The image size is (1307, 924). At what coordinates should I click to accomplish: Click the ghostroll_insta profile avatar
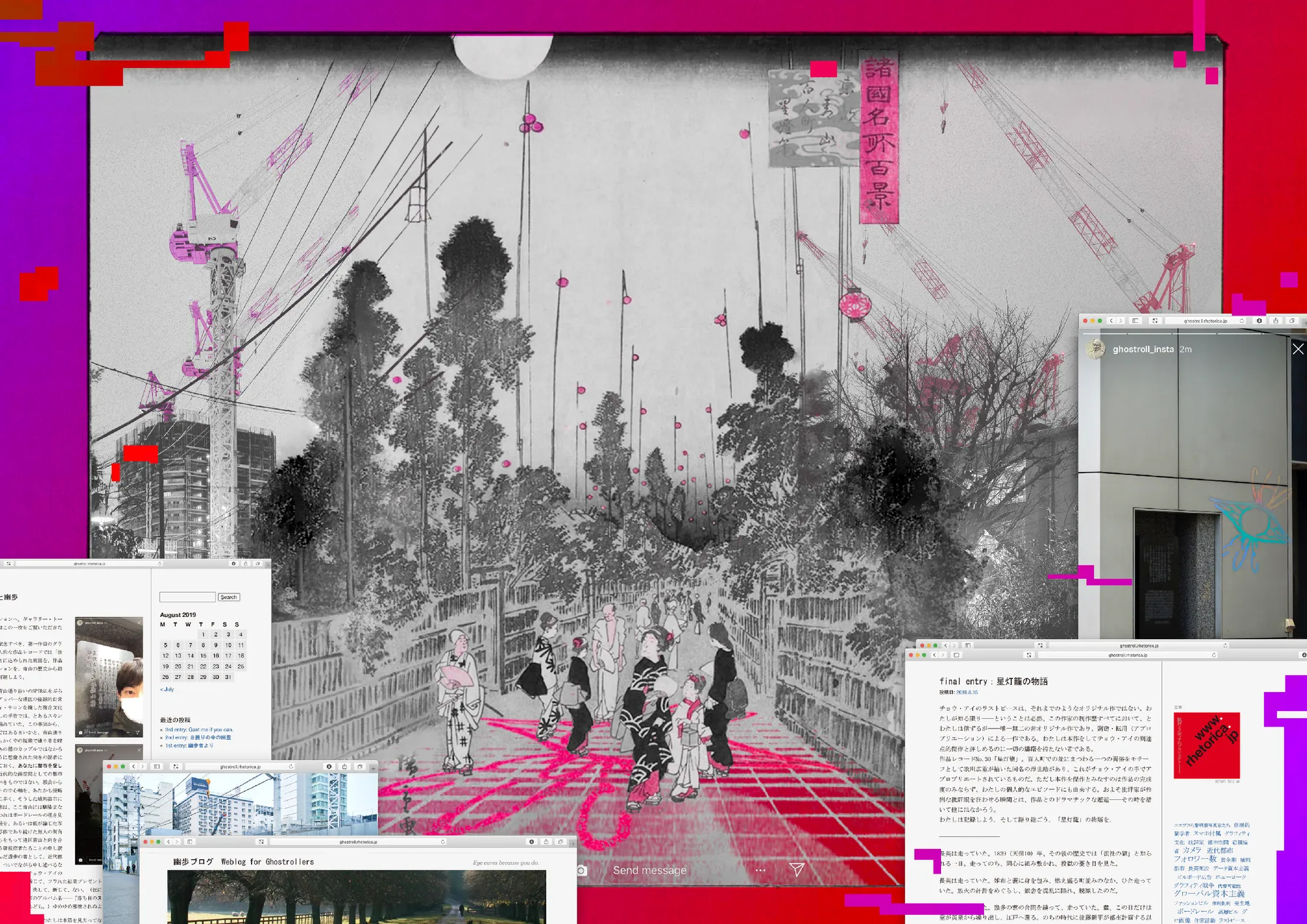pyautogui.click(x=1096, y=349)
